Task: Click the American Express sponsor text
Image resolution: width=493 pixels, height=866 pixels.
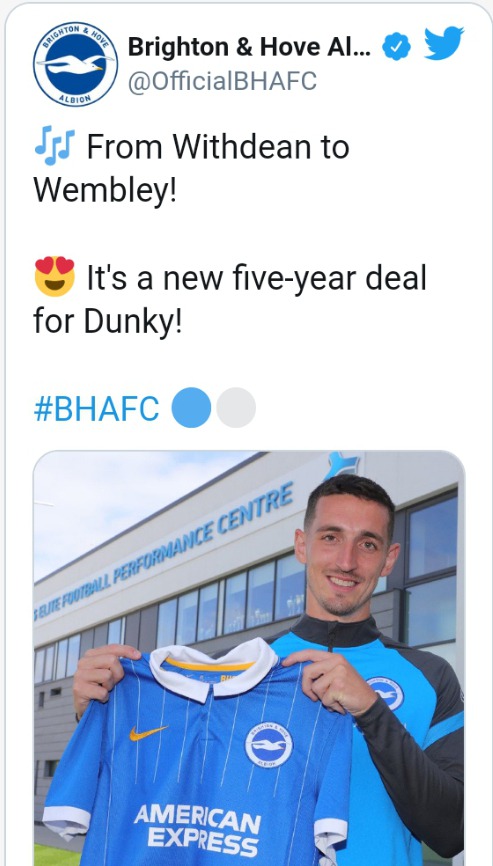Action: (x=197, y=830)
